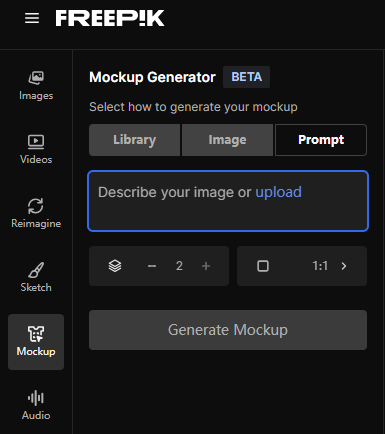Switch to the Image tab
Viewport: 385px width, 434px height.
[x=227, y=140]
